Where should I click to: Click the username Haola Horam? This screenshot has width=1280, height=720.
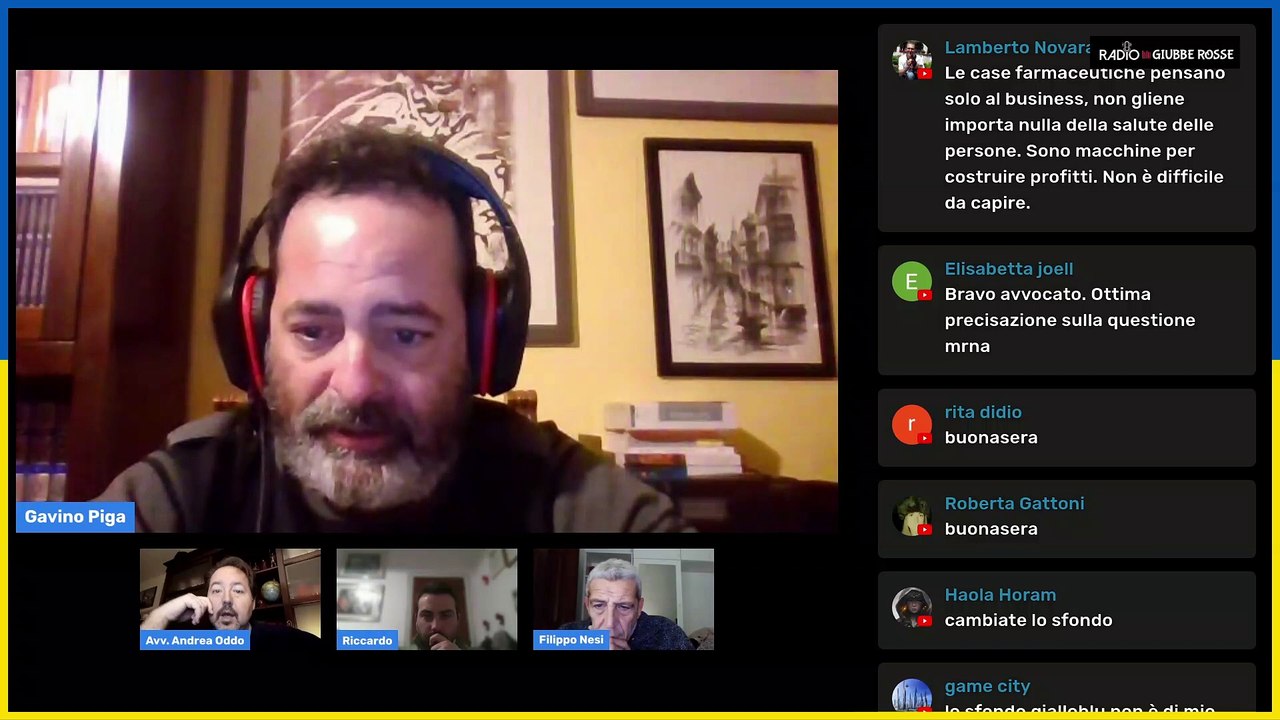(1000, 595)
